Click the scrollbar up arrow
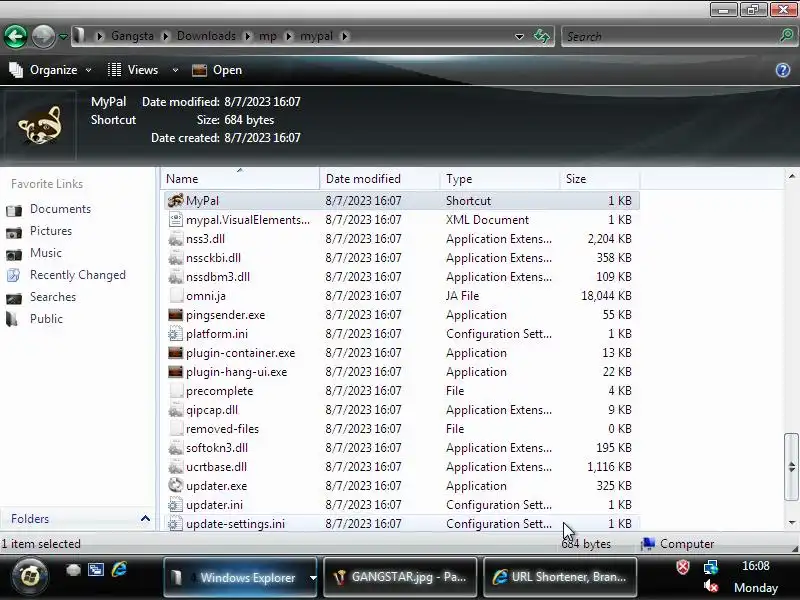This screenshot has height=600, width=800. click(x=791, y=176)
